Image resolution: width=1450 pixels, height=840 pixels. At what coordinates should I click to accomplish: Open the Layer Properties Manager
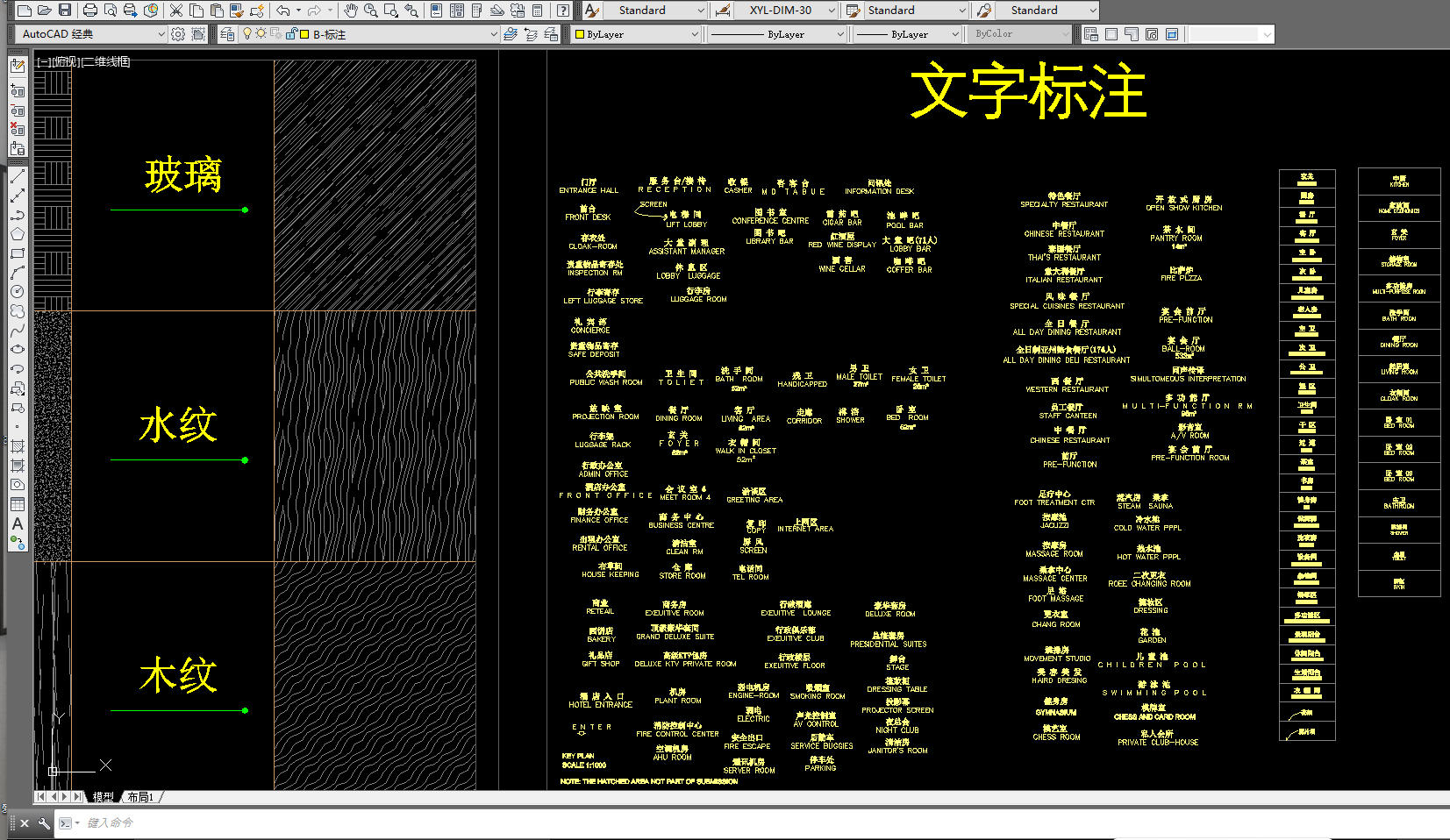point(227,34)
